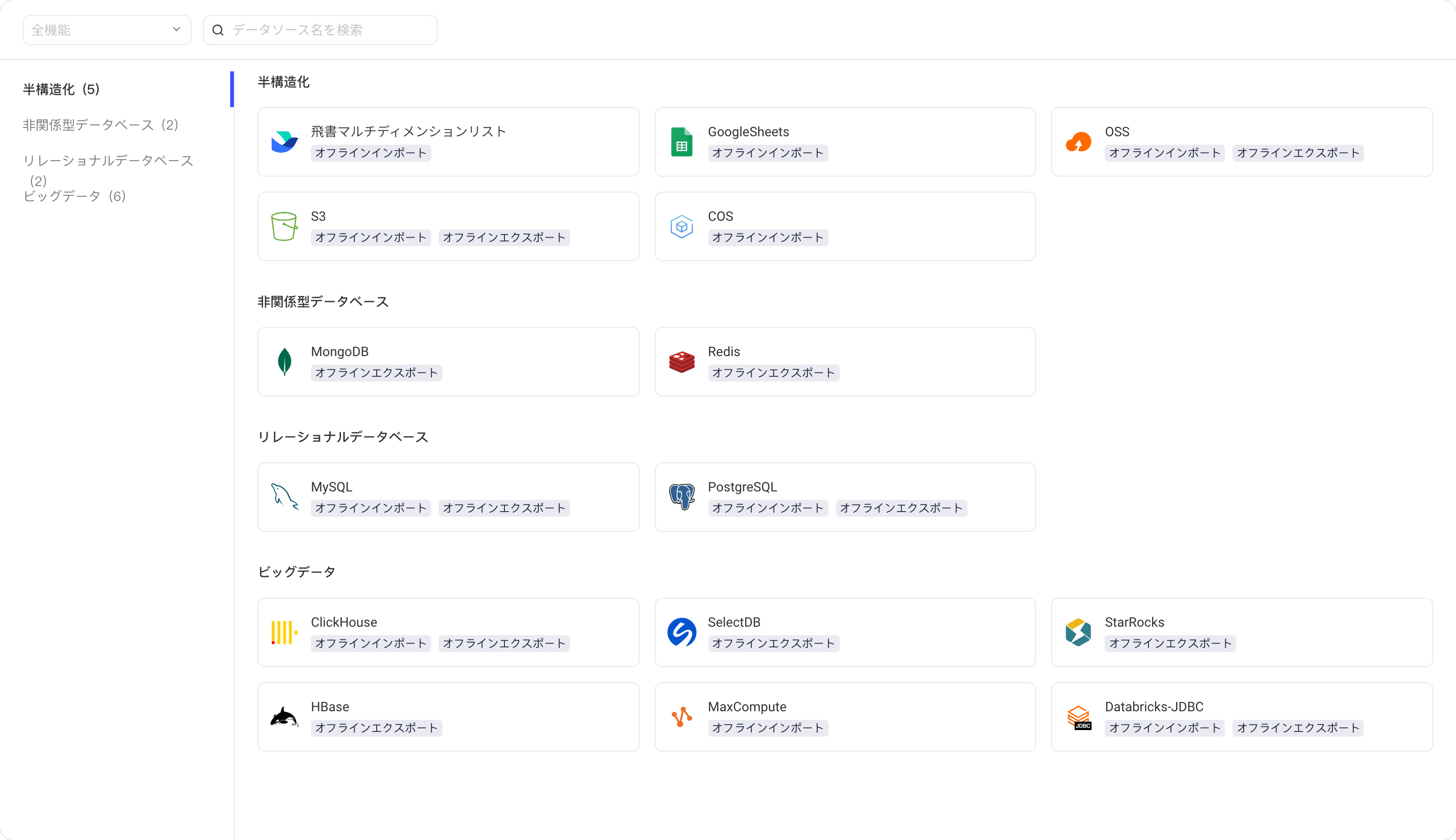Click the リレーショナルデータベース section heading
The width and height of the screenshot is (1456, 840).
[x=342, y=437]
